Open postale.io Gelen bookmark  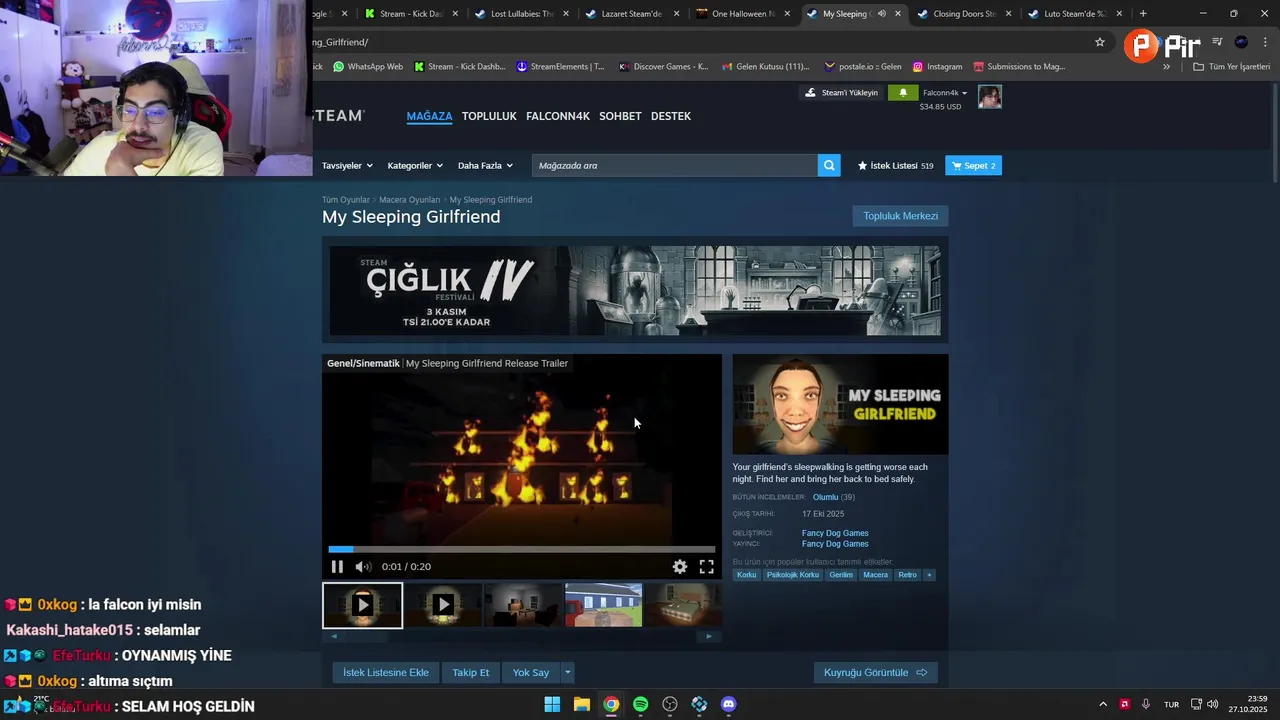coord(863,67)
